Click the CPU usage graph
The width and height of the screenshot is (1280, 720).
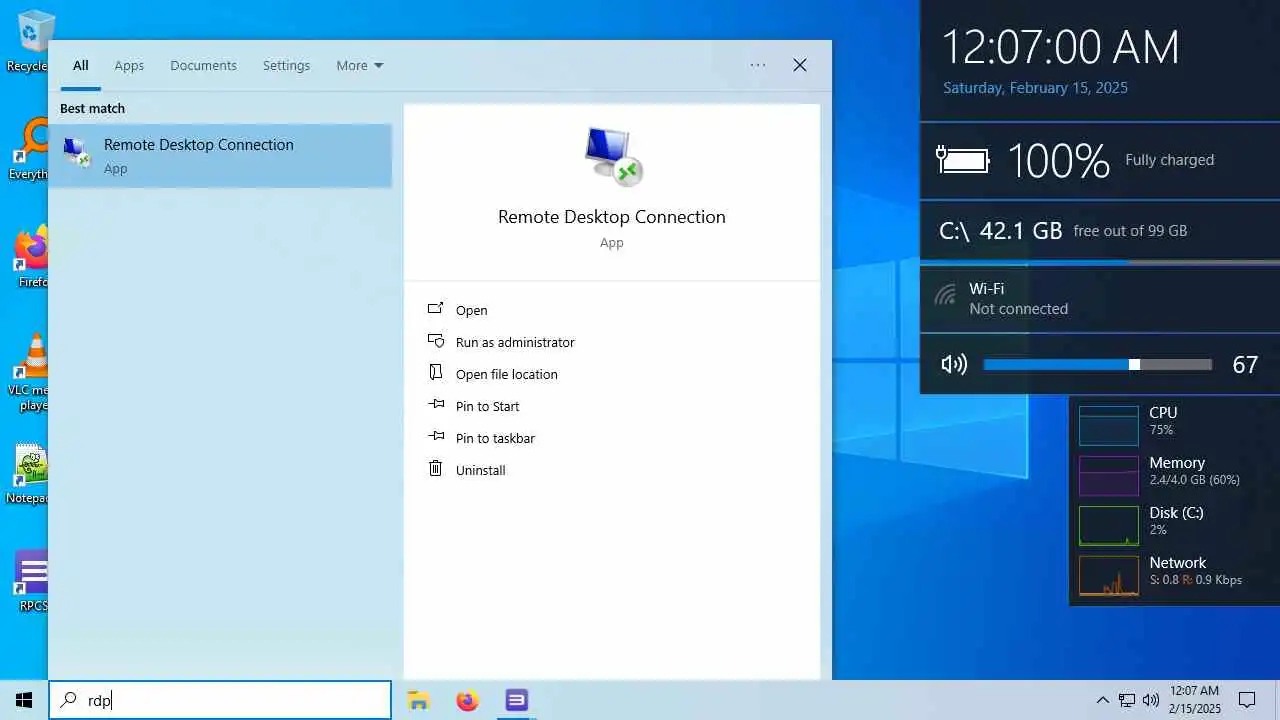click(1109, 425)
